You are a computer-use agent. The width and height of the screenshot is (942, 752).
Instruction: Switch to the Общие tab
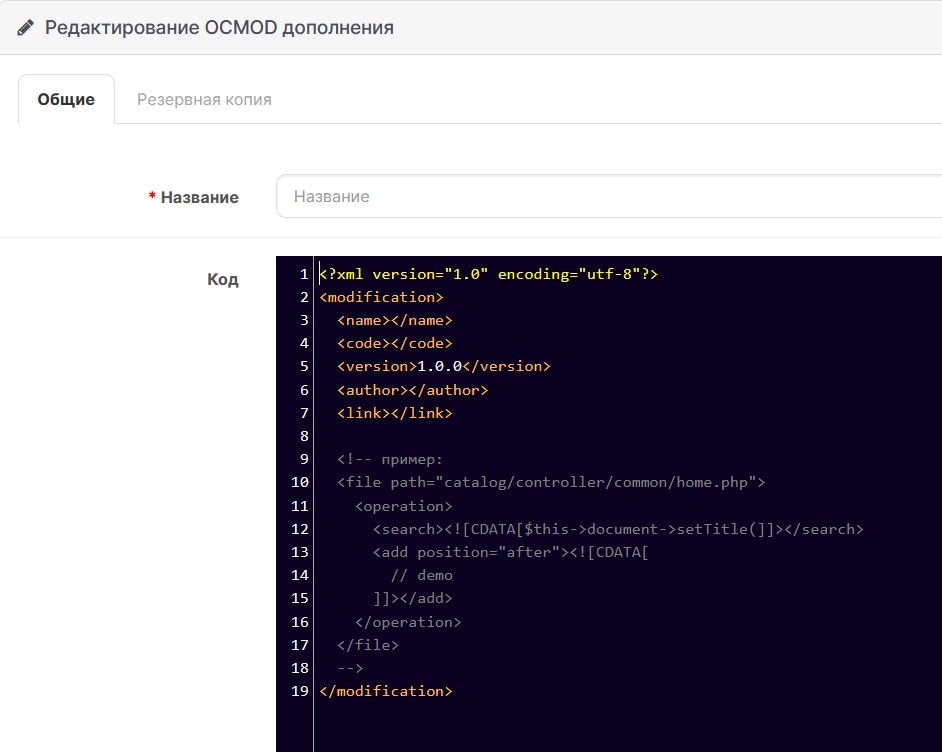point(66,99)
